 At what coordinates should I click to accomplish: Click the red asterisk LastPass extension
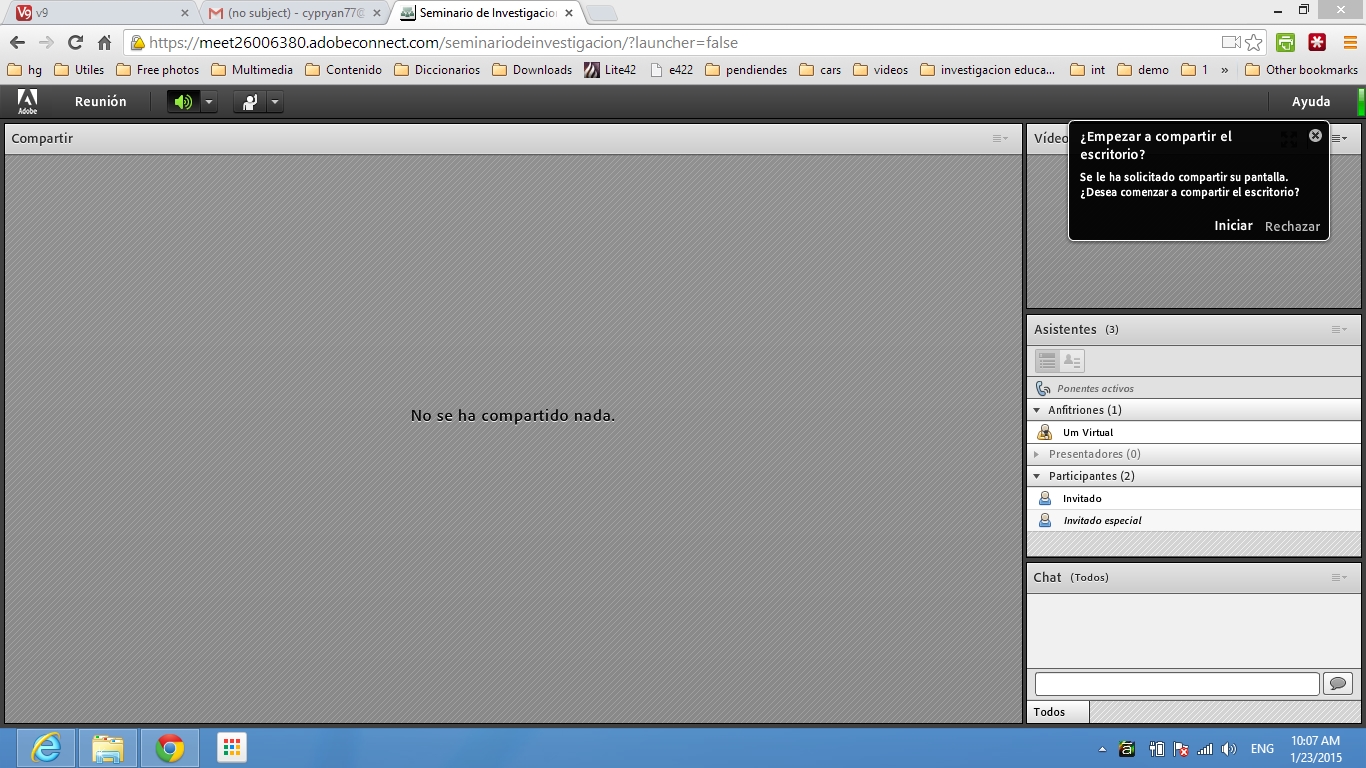tap(1317, 43)
